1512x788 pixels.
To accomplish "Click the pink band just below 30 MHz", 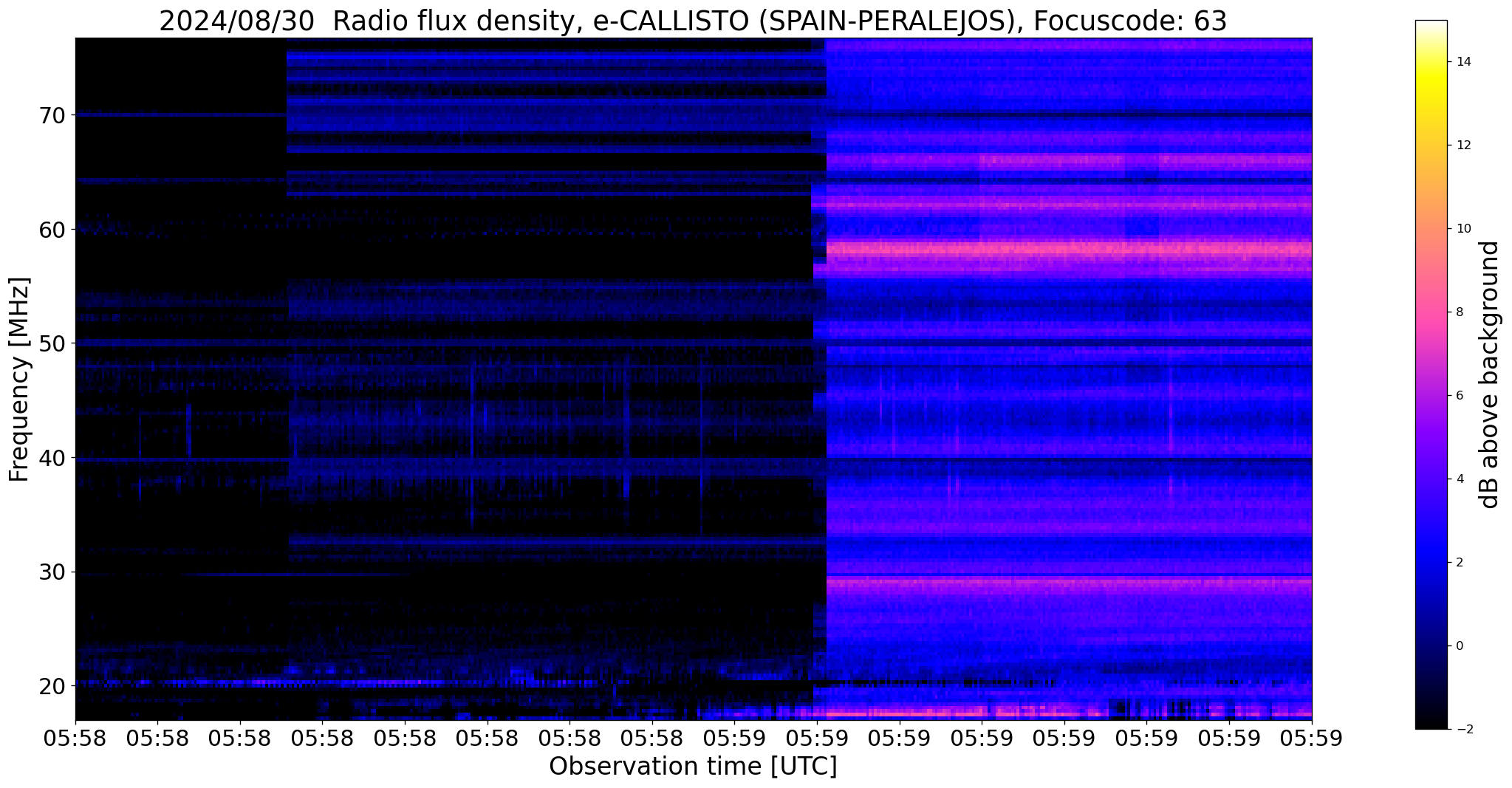I will [x=1069, y=583].
